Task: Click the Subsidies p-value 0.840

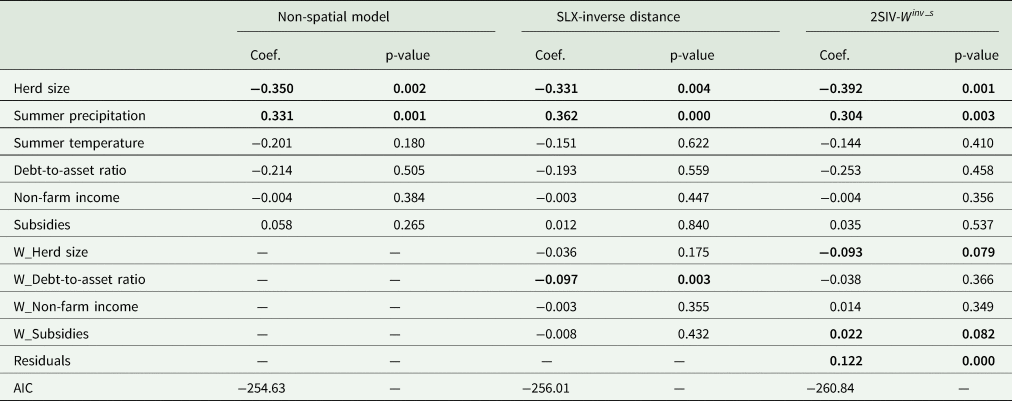Action: (x=699, y=224)
